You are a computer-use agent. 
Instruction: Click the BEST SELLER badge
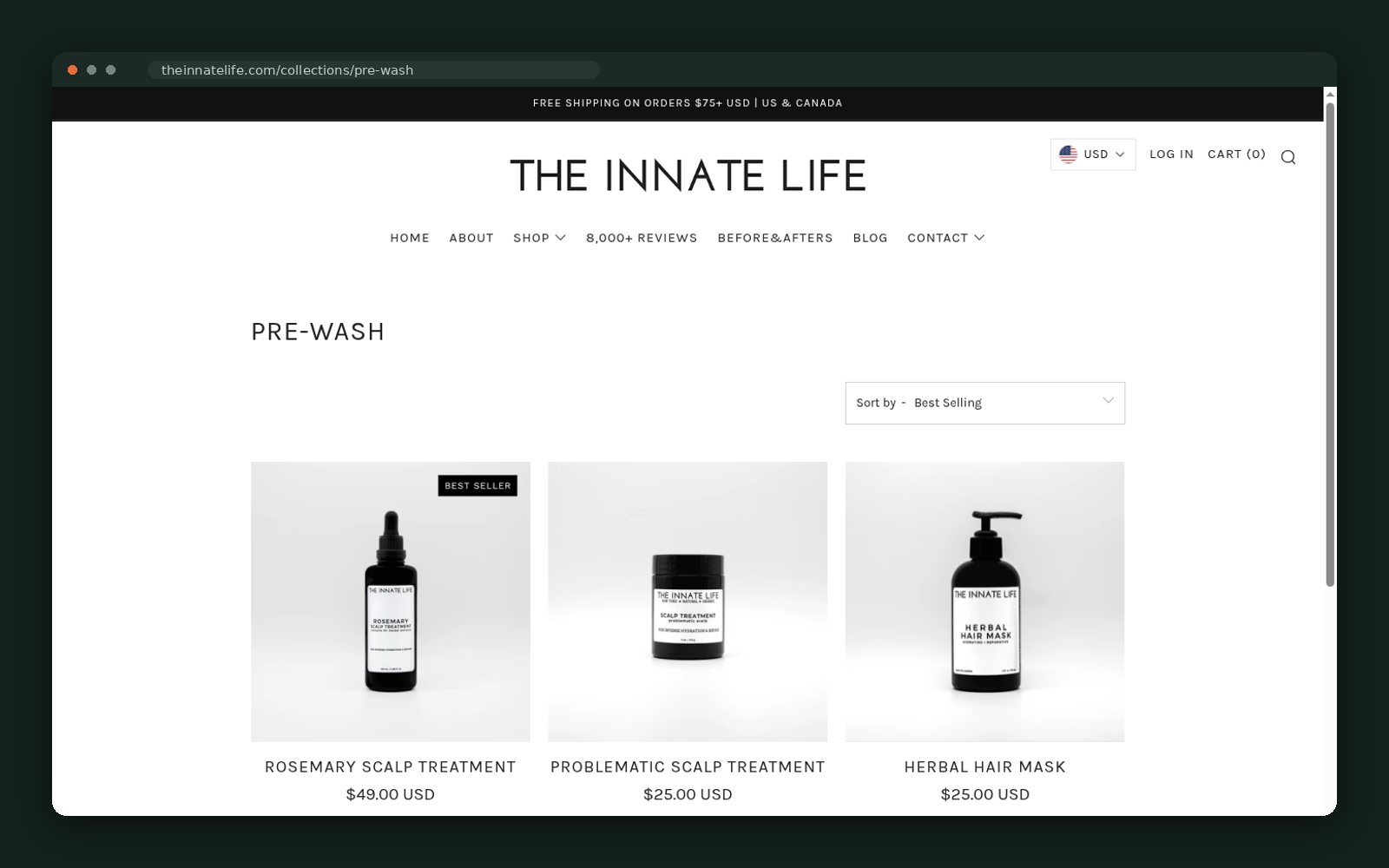tap(477, 486)
